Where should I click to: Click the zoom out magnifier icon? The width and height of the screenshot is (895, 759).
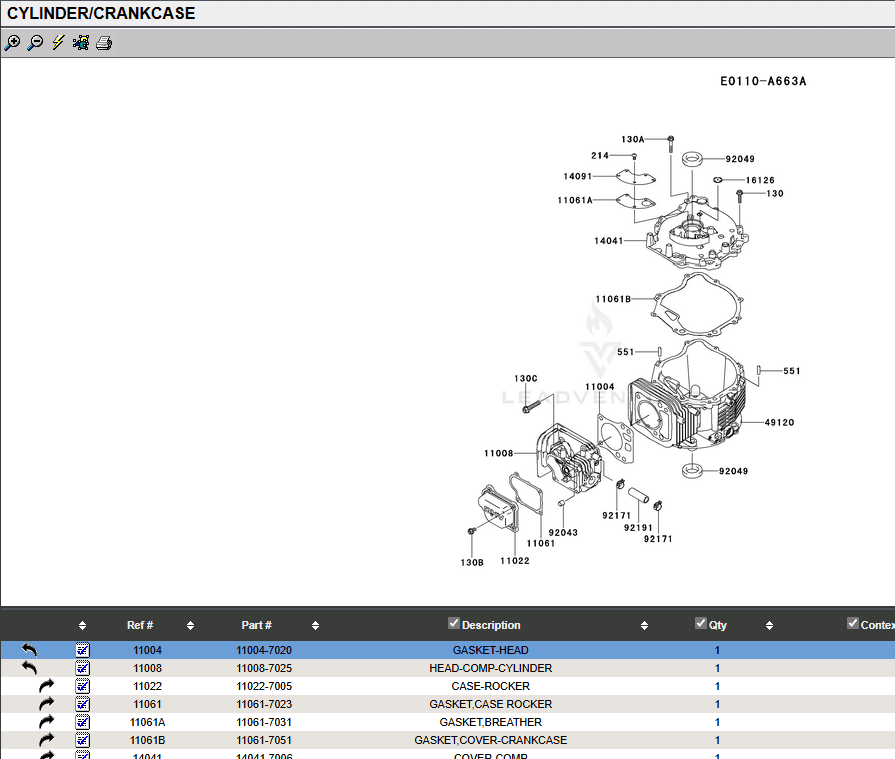[35, 43]
